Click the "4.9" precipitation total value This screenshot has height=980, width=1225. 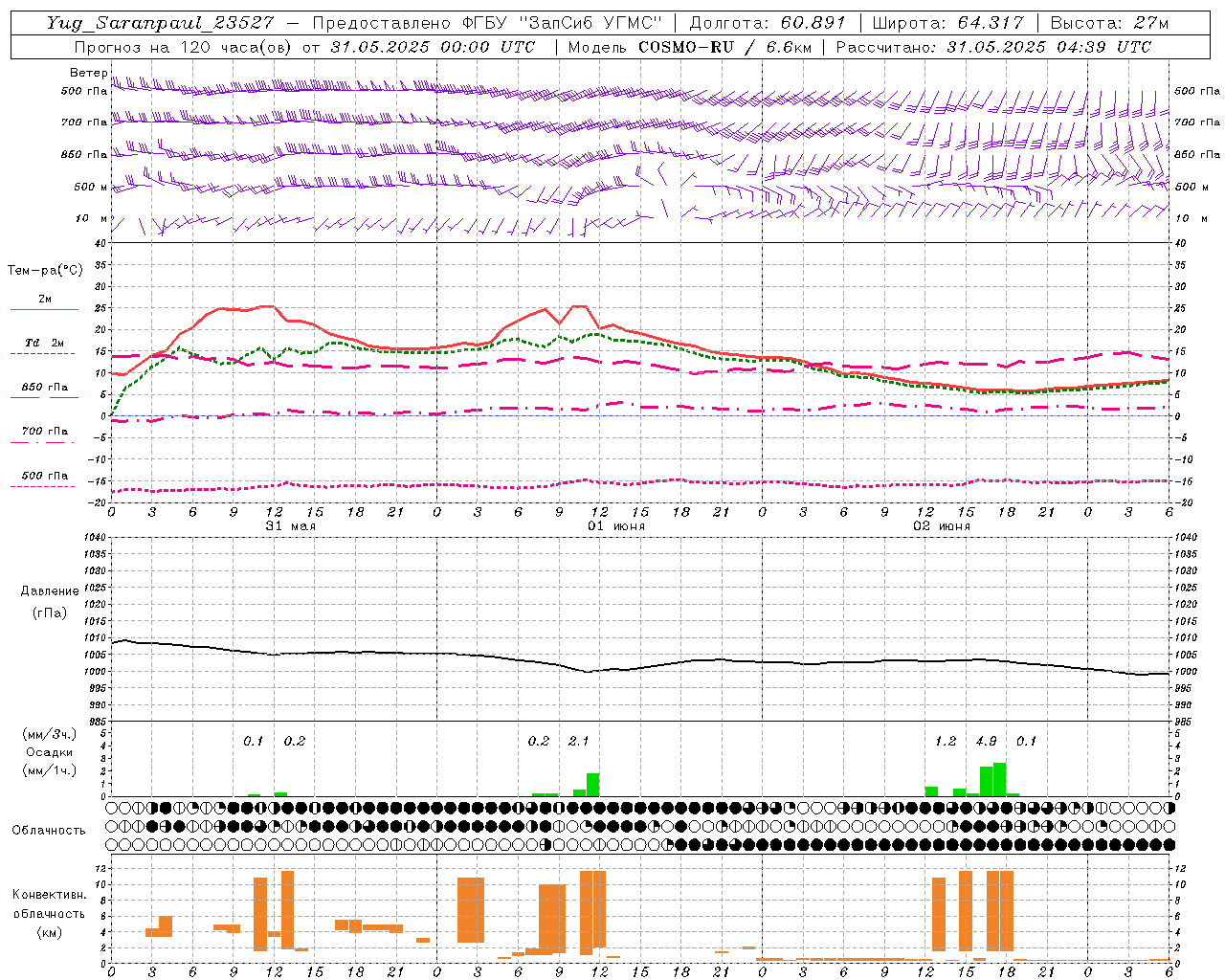986,741
